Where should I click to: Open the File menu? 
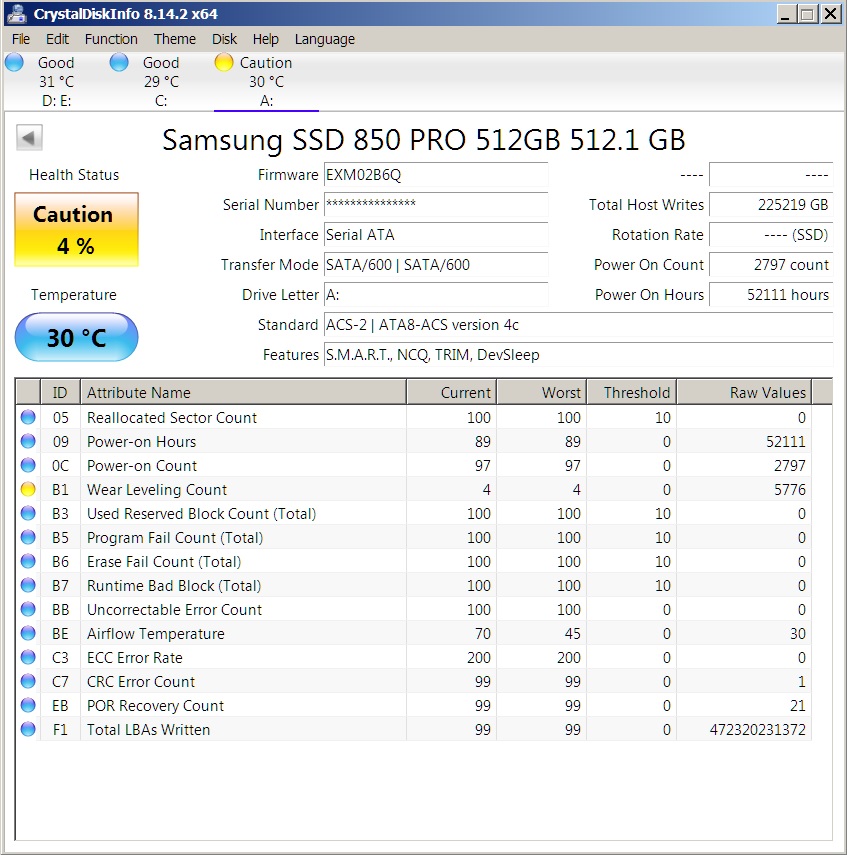click(21, 39)
